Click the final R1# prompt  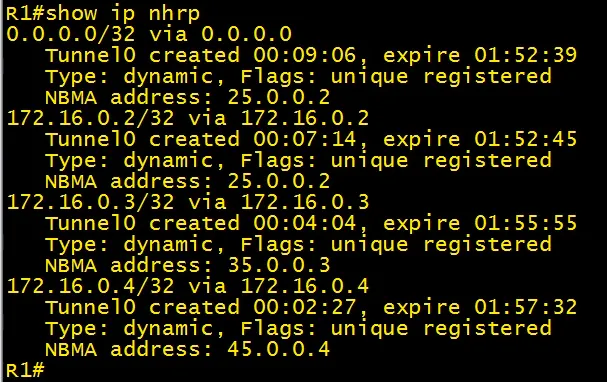pyautogui.click(x=26, y=370)
